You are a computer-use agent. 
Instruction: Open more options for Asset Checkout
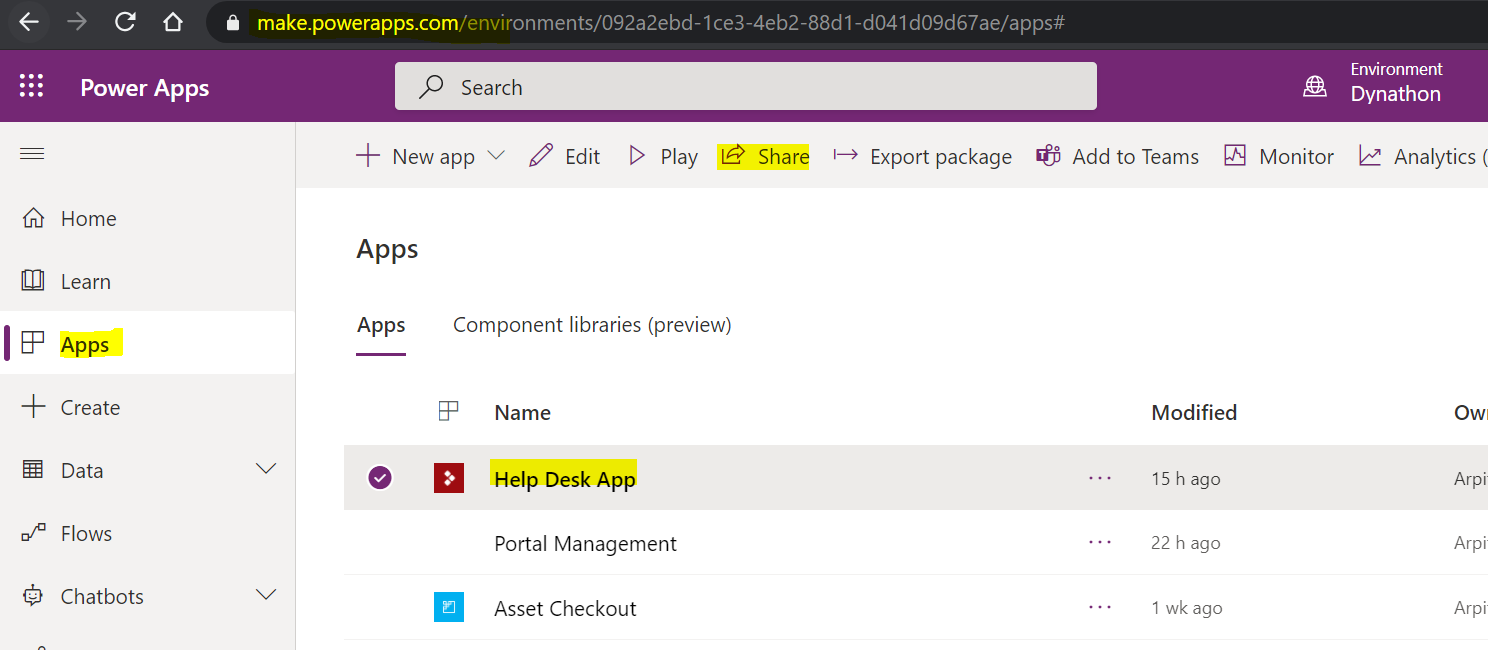pyautogui.click(x=1100, y=607)
